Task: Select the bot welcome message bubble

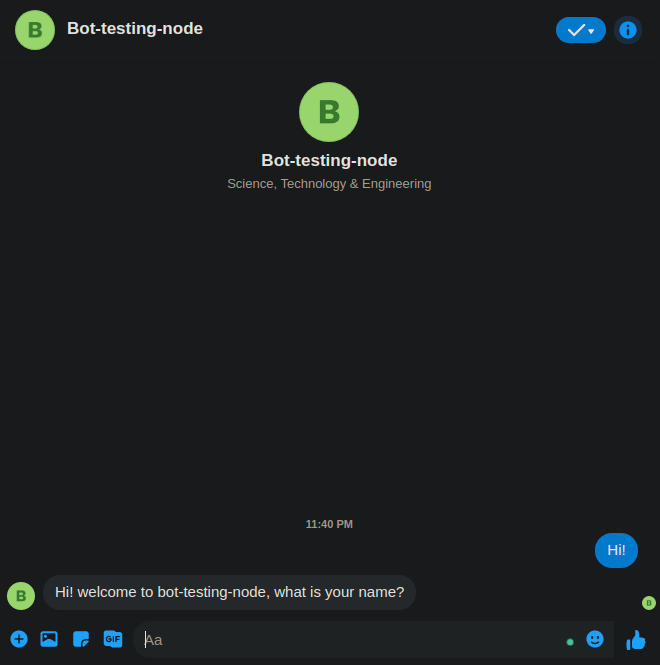Action: pos(229,592)
